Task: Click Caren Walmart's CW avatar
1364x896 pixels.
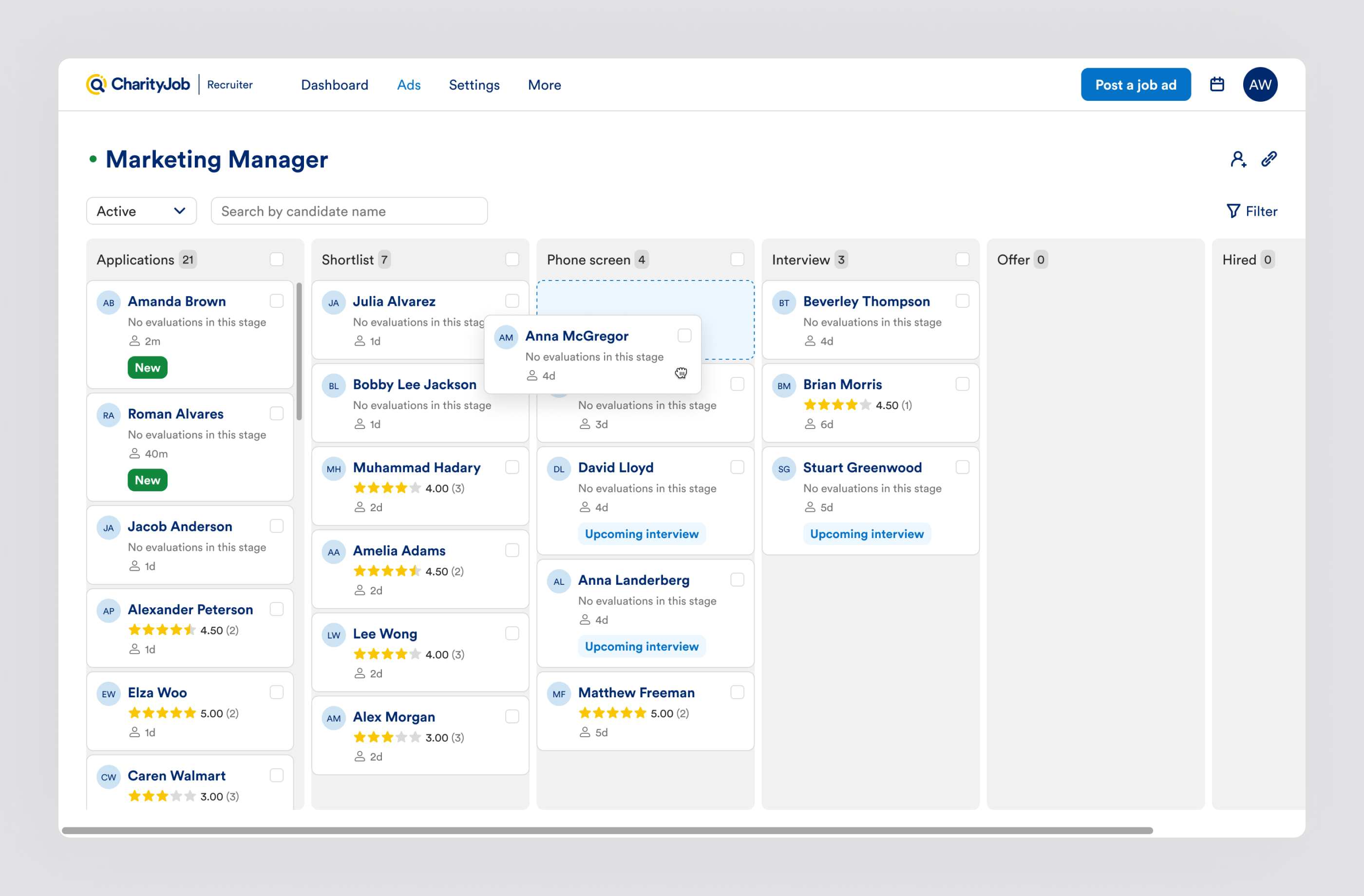Action: (108, 777)
